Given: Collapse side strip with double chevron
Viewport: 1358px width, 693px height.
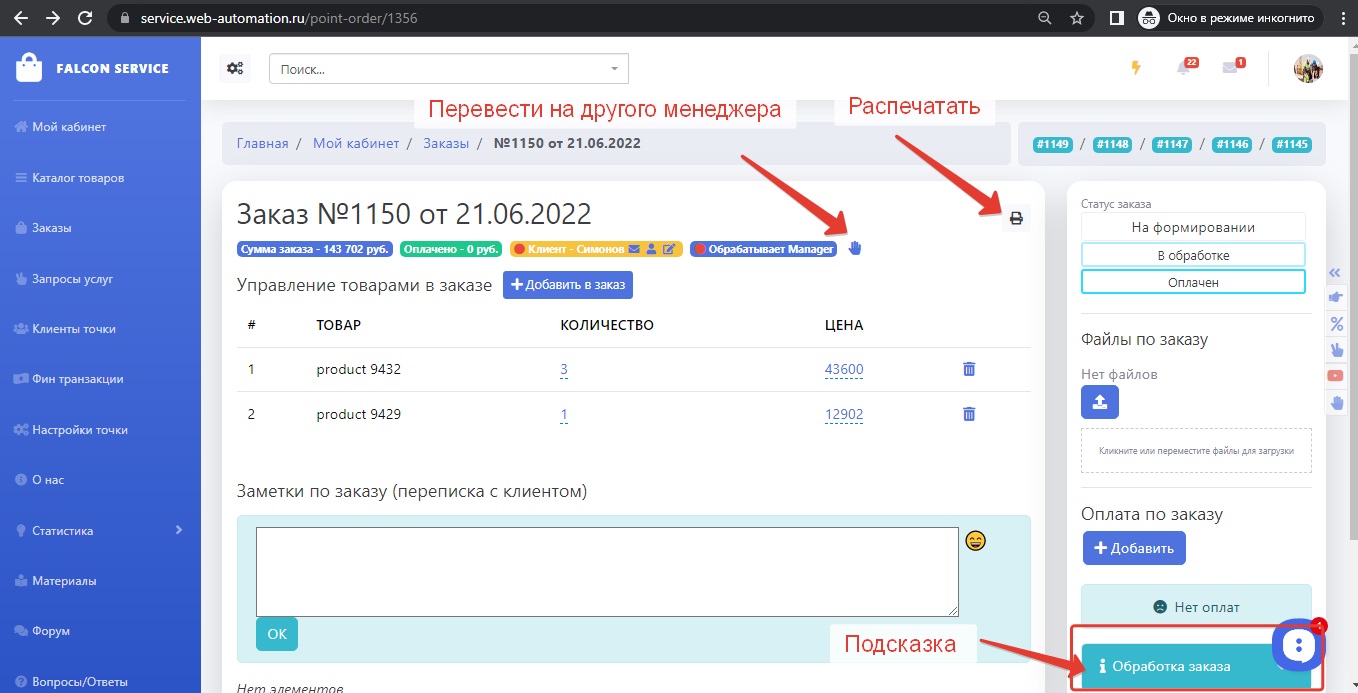Looking at the screenshot, I should (1336, 272).
